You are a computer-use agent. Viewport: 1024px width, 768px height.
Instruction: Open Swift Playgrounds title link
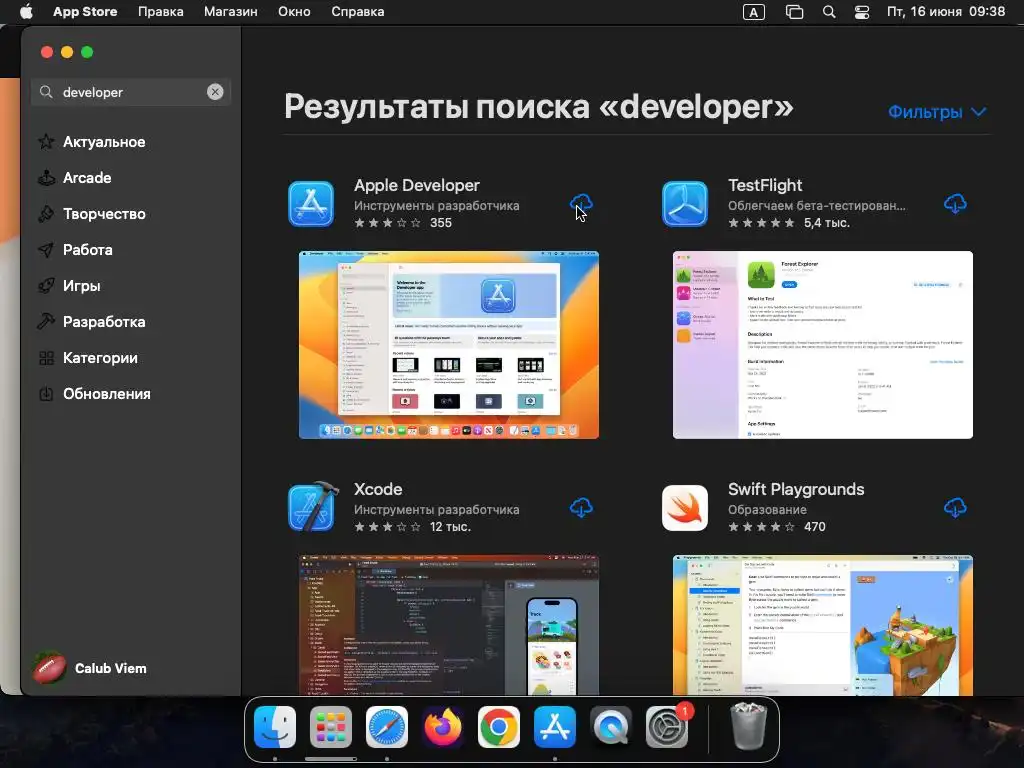click(796, 489)
